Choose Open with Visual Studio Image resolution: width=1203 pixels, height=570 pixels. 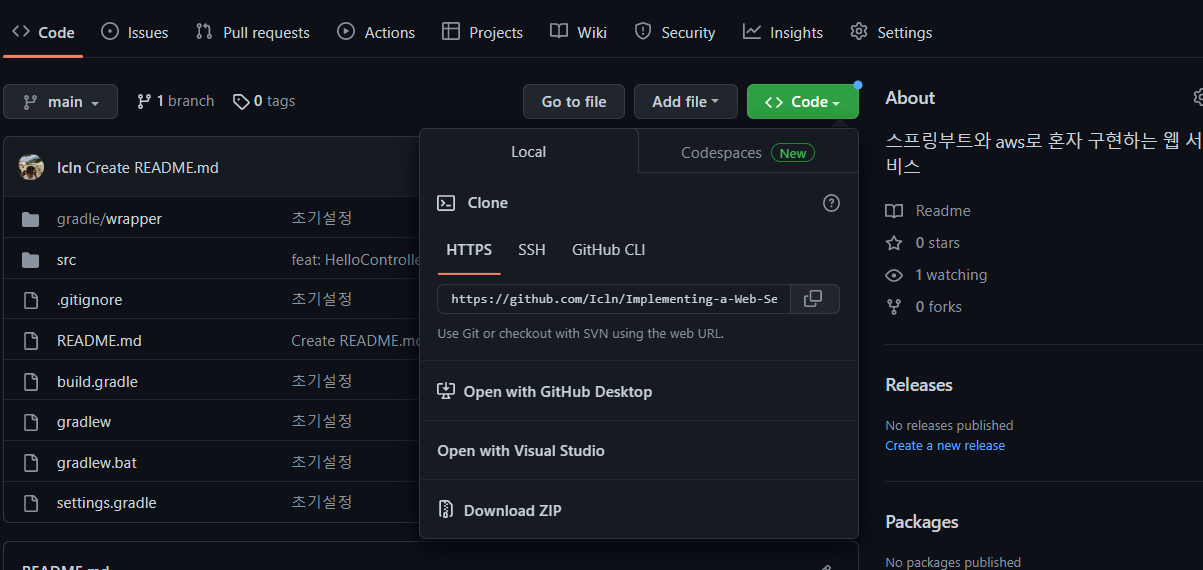point(521,451)
